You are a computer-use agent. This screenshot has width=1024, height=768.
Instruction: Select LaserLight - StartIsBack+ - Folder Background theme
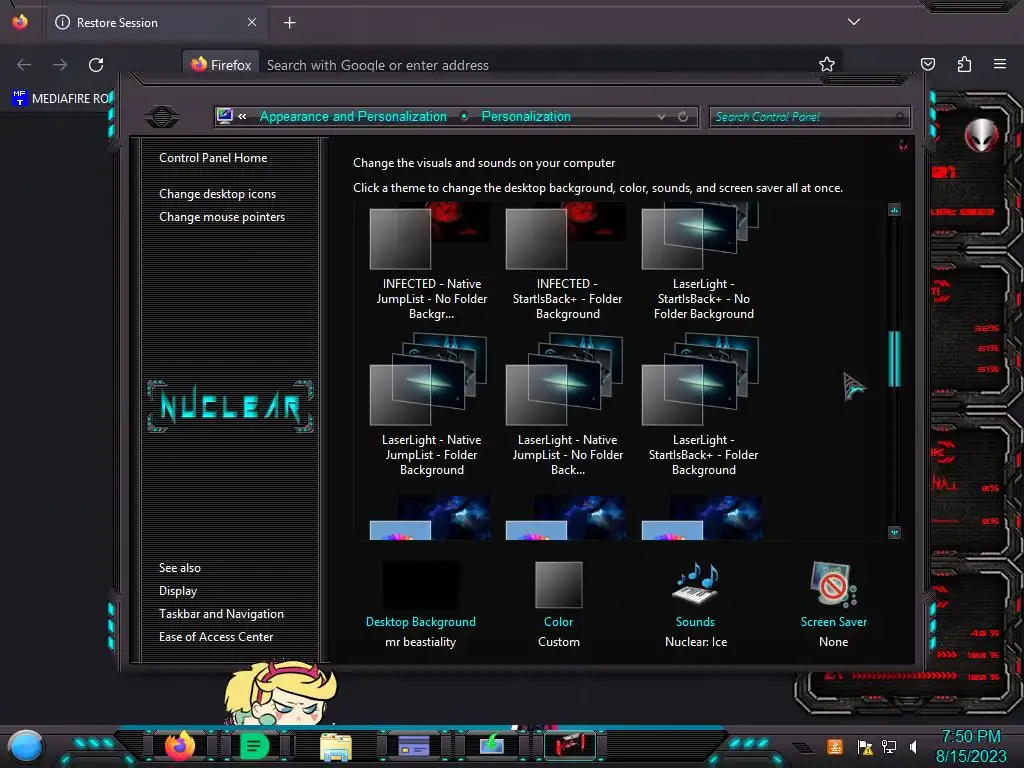(x=703, y=405)
